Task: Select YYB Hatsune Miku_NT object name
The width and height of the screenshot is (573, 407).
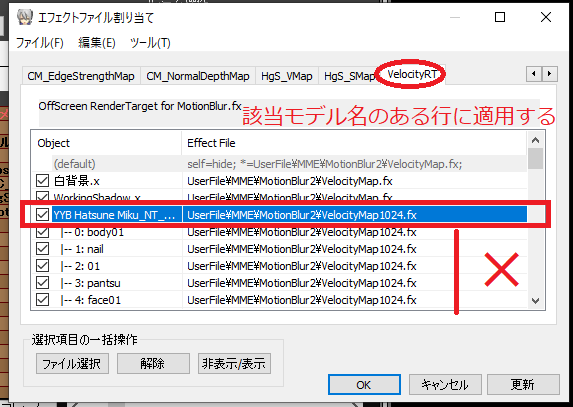Action: point(114,215)
